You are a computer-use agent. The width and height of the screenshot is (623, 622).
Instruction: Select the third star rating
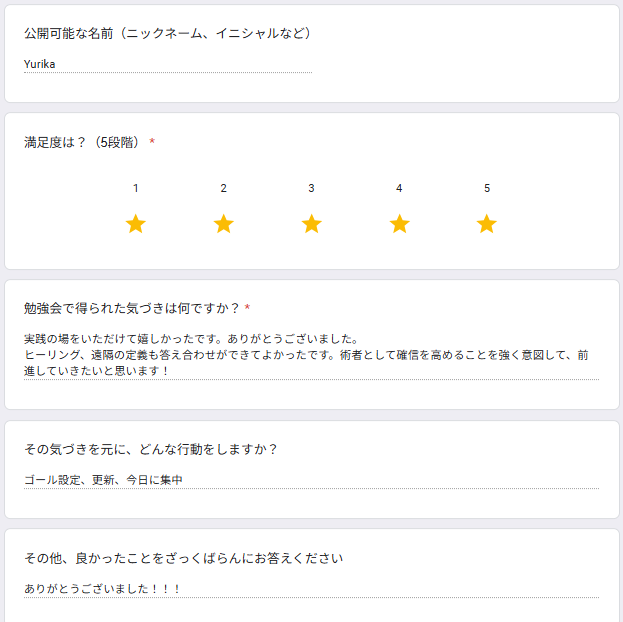[x=312, y=223]
